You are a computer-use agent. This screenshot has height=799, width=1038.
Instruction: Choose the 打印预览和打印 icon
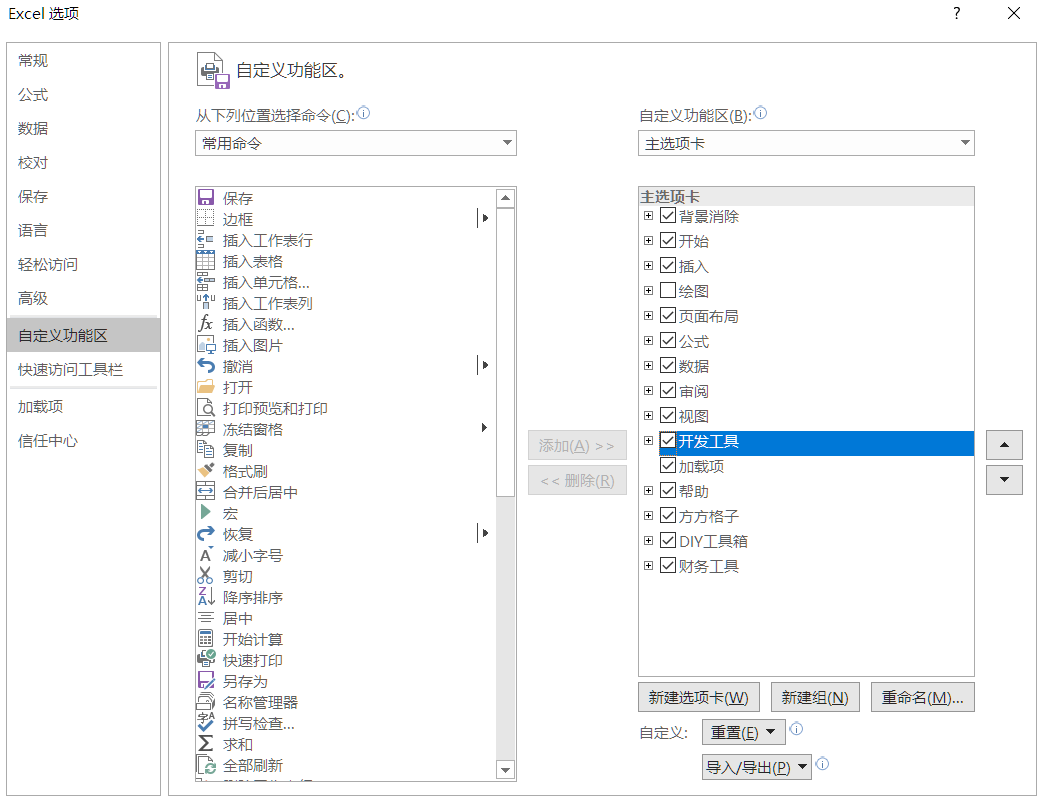206,408
